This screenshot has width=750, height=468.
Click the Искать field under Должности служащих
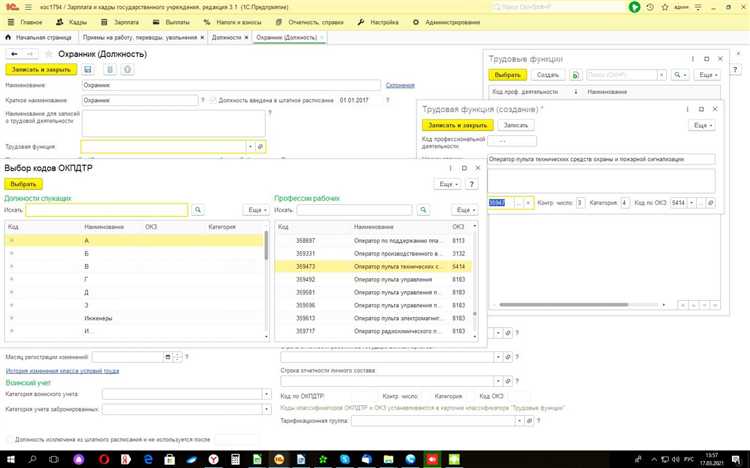(107, 210)
